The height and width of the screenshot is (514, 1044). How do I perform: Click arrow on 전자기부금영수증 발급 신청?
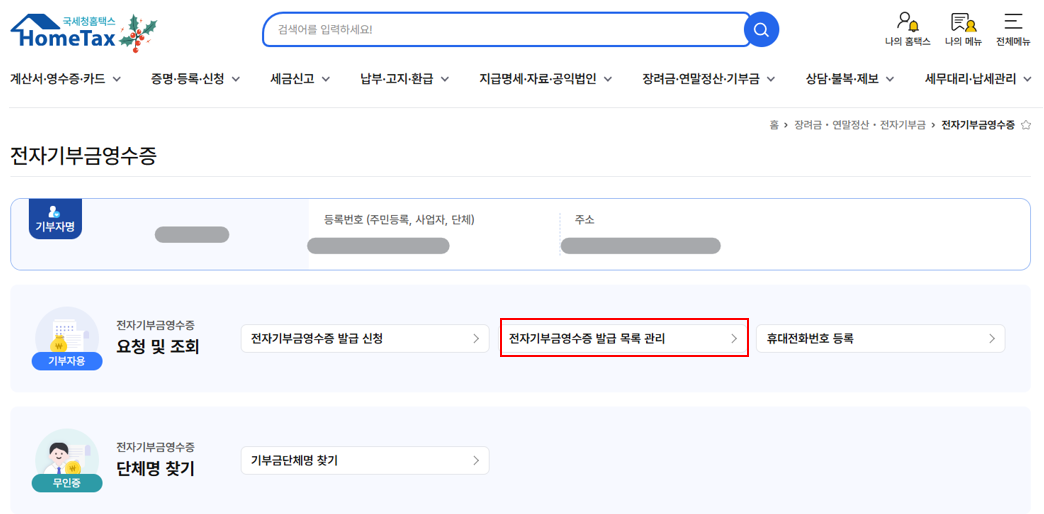pos(476,338)
